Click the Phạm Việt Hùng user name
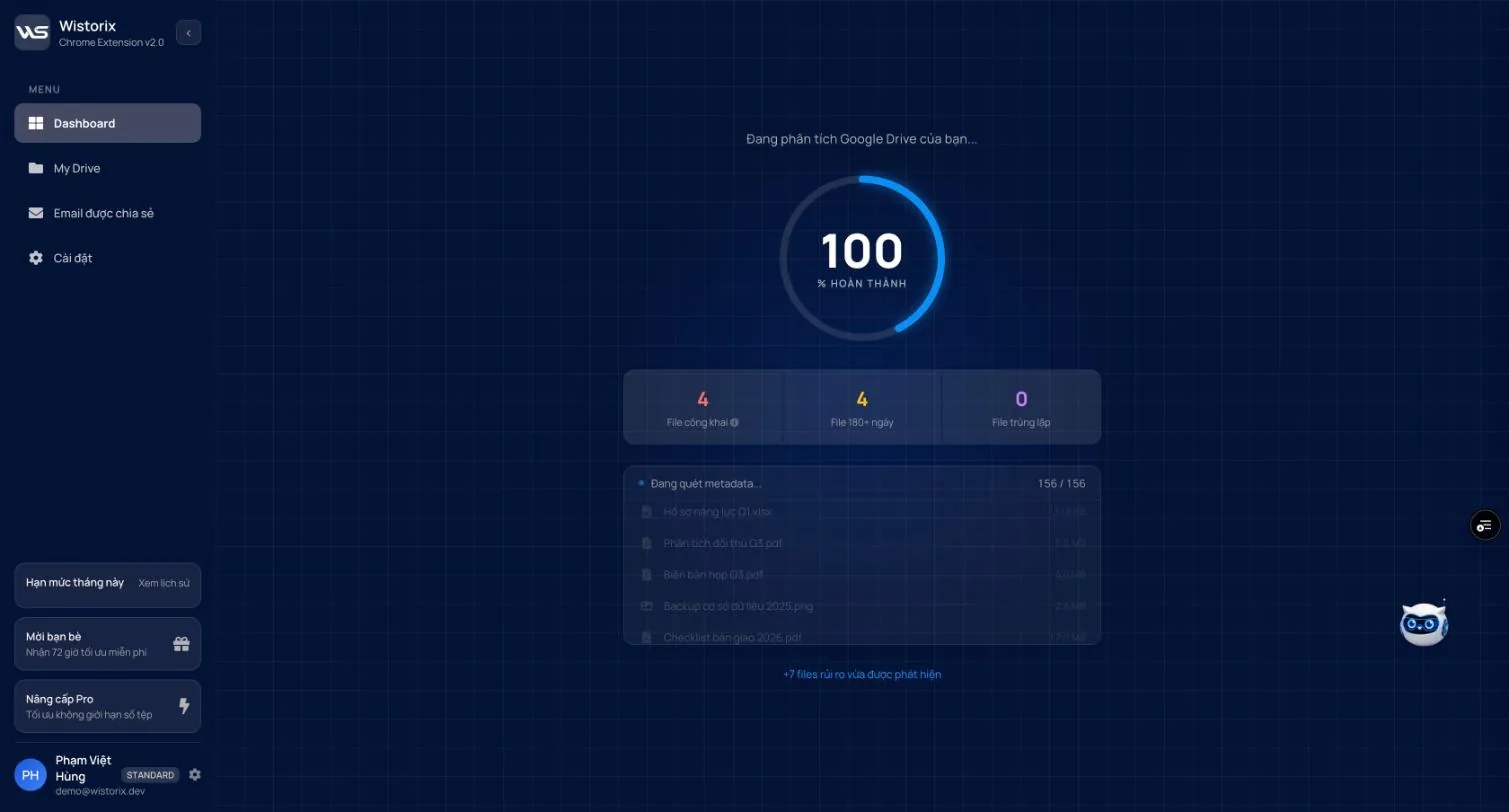The image size is (1509, 812). pos(85,768)
